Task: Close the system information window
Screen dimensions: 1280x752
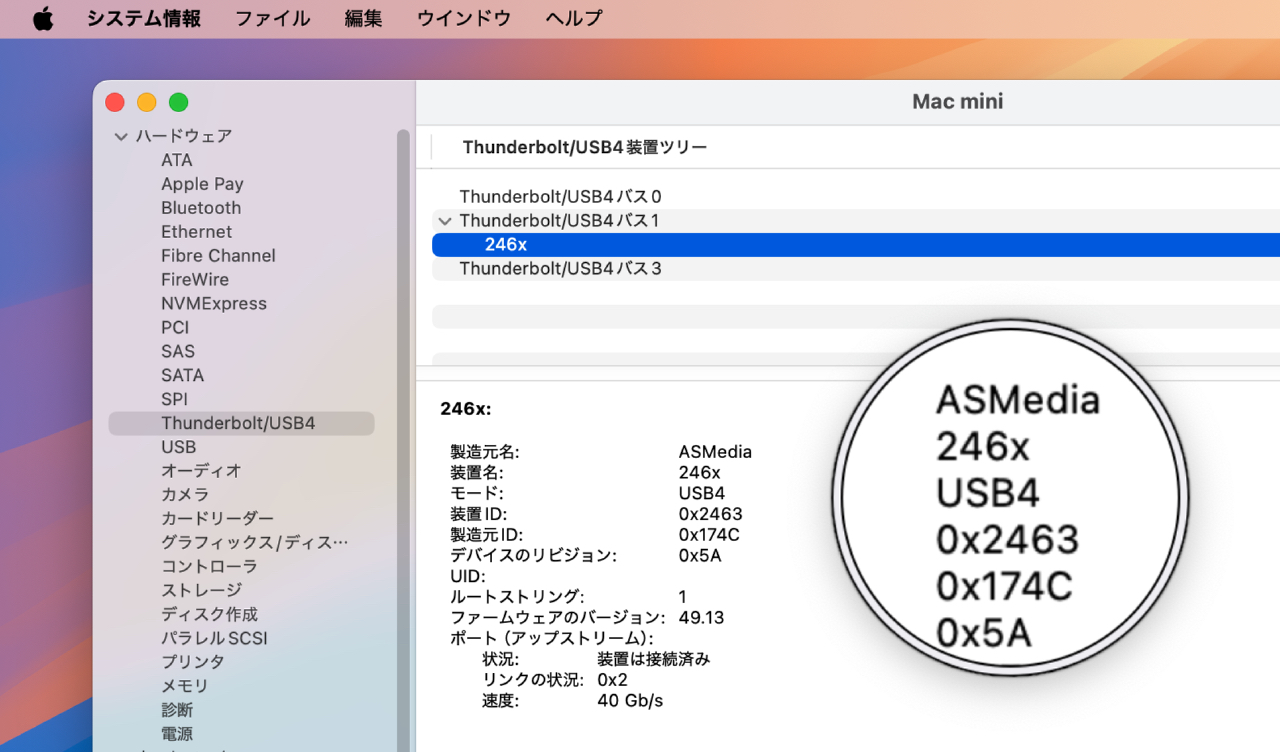Action: (115, 102)
